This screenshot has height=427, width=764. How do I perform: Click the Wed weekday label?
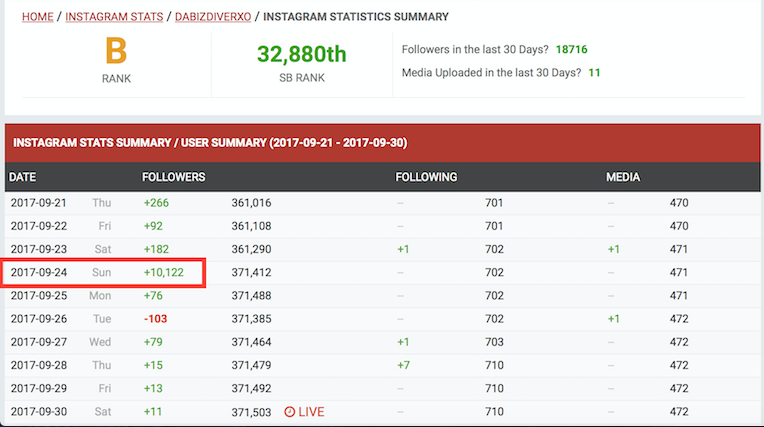pos(100,342)
